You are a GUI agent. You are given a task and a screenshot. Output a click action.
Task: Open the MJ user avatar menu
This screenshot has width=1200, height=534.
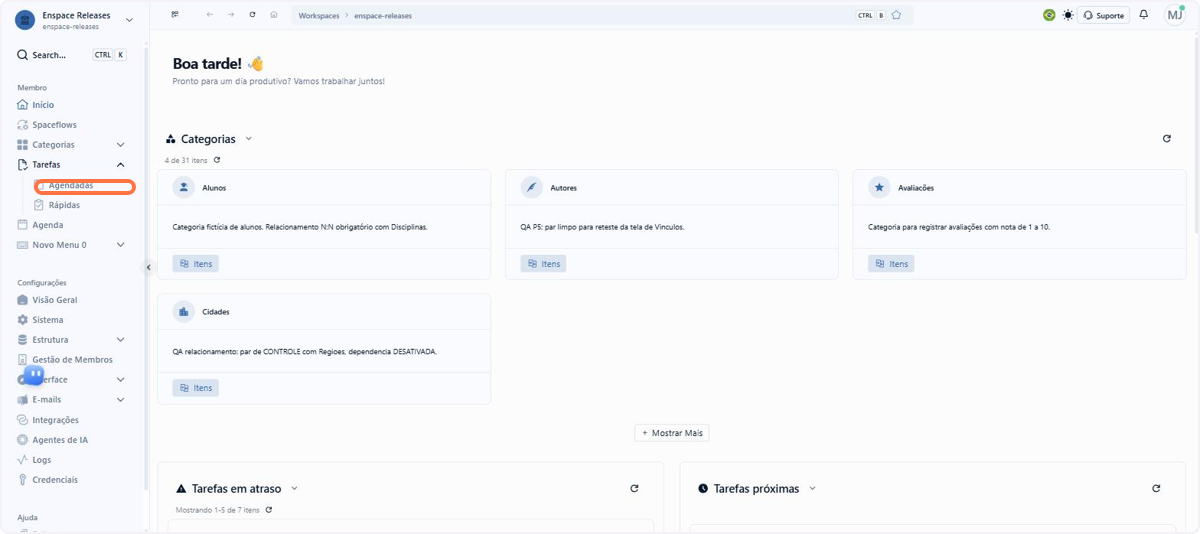pyautogui.click(x=1174, y=15)
